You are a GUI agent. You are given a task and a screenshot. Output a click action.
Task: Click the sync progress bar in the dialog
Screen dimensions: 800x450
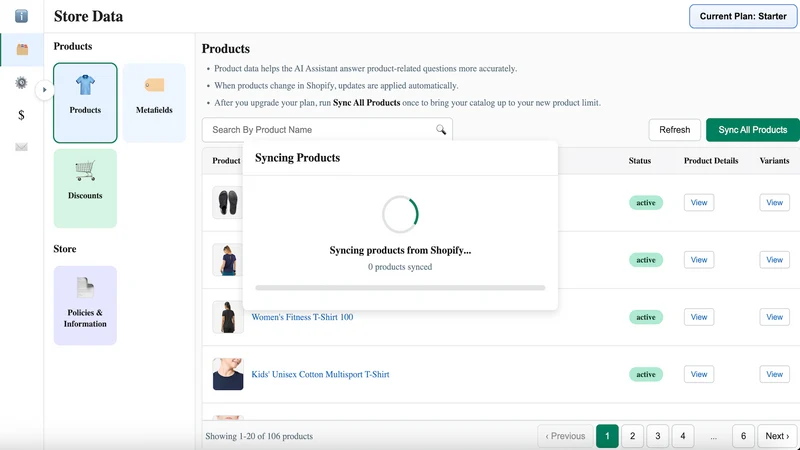click(400, 288)
